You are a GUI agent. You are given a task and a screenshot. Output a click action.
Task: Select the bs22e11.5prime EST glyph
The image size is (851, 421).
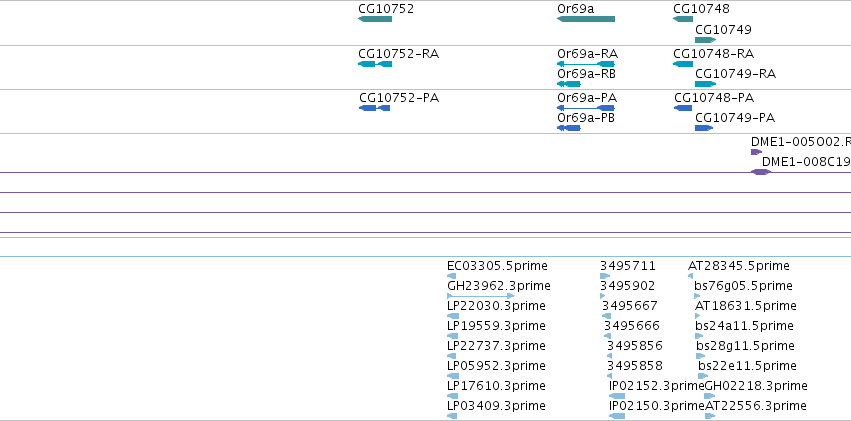(703, 376)
